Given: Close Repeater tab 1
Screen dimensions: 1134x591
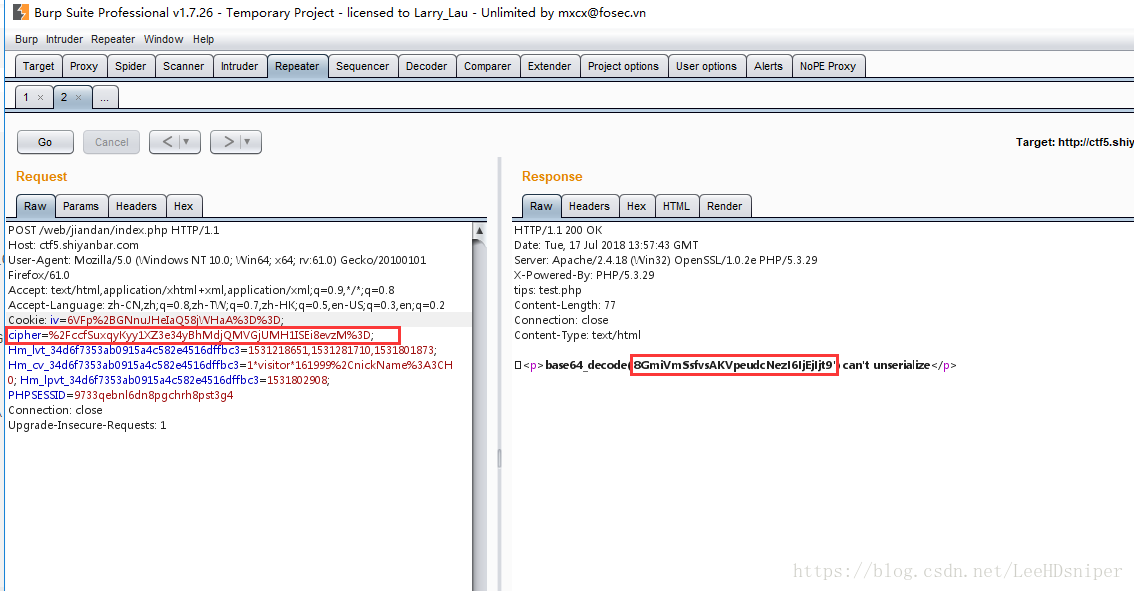Looking at the screenshot, I should pyautogui.click(x=40, y=97).
